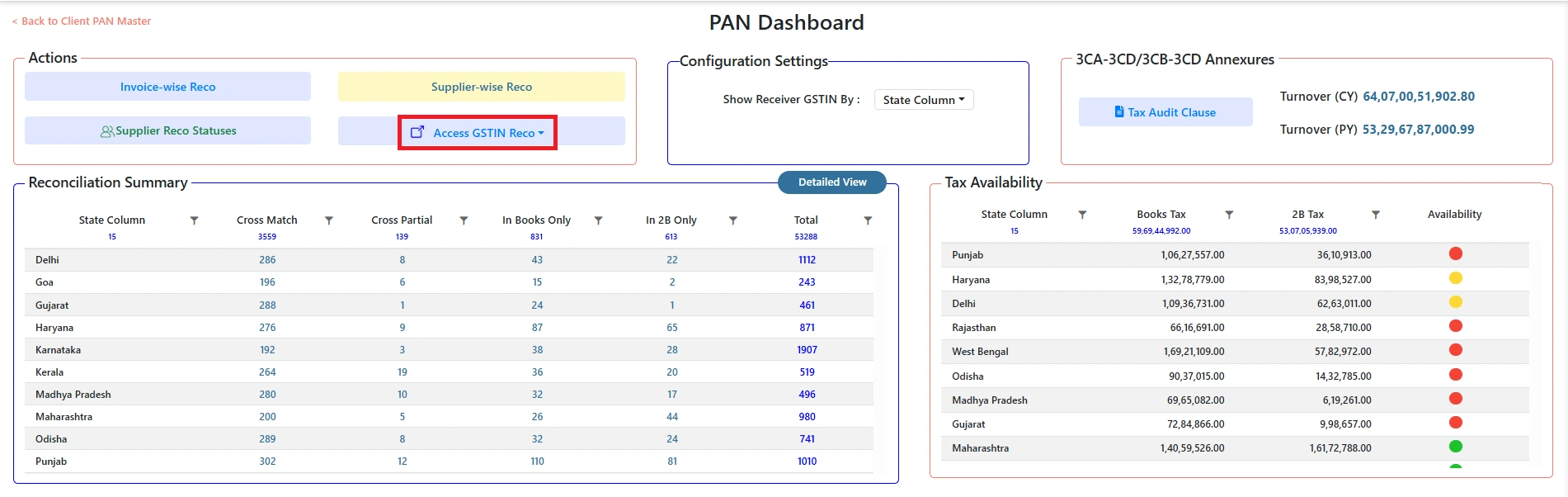Image resolution: width=1568 pixels, height=497 pixels.
Task: Click Gujarat Books Tax 72,84,866.00
Action: [x=1196, y=424]
